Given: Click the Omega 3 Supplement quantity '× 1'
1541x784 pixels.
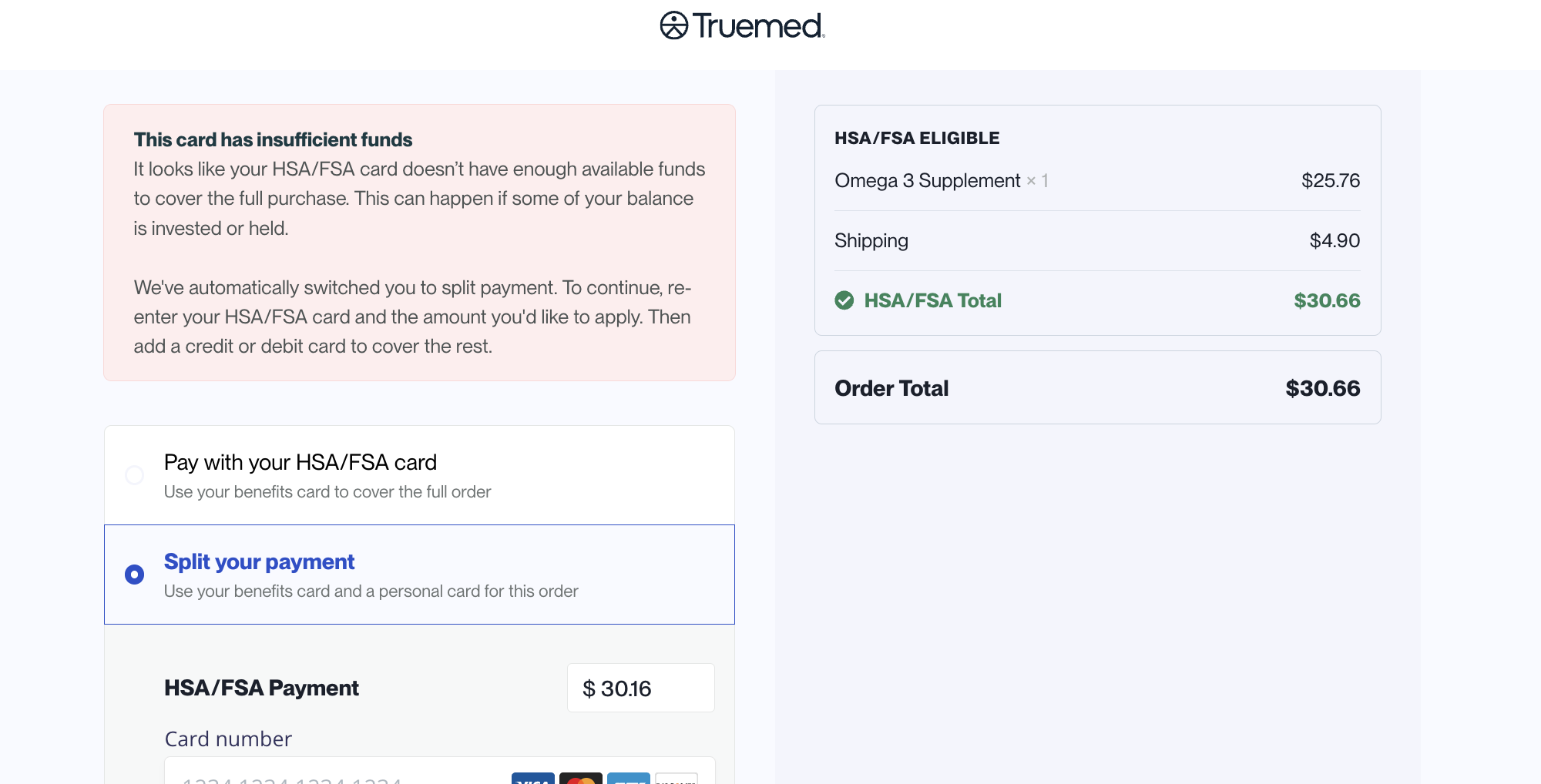Looking at the screenshot, I should coord(1037,181).
